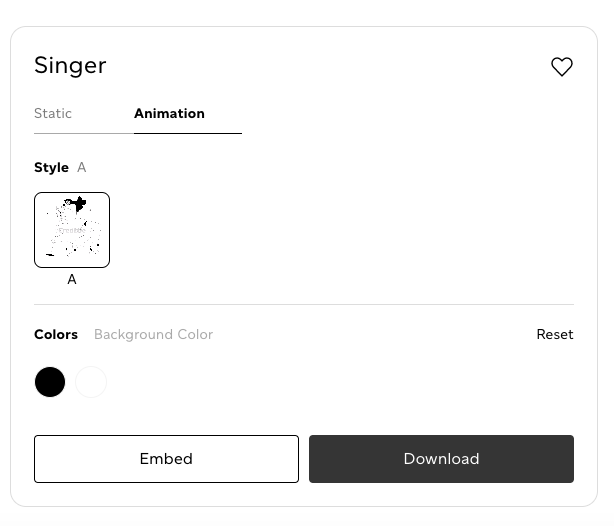The image size is (614, 526).
Task: Click the outlined Embed button
Action: [x=166, y=459]
